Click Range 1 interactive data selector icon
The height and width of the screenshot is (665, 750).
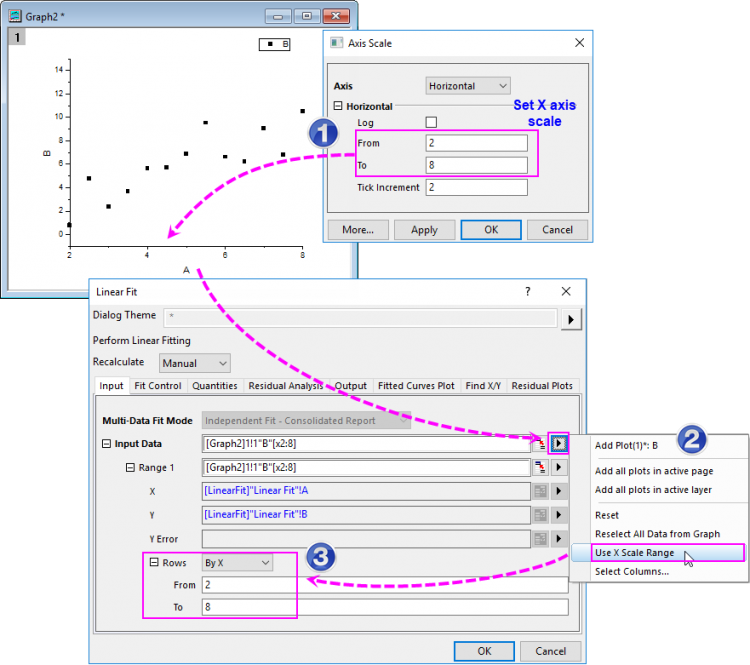pyautogui.click(x=540, y=467)
